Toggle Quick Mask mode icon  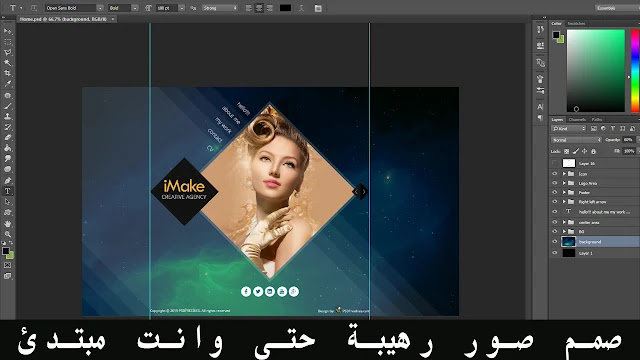coord(8,265)
